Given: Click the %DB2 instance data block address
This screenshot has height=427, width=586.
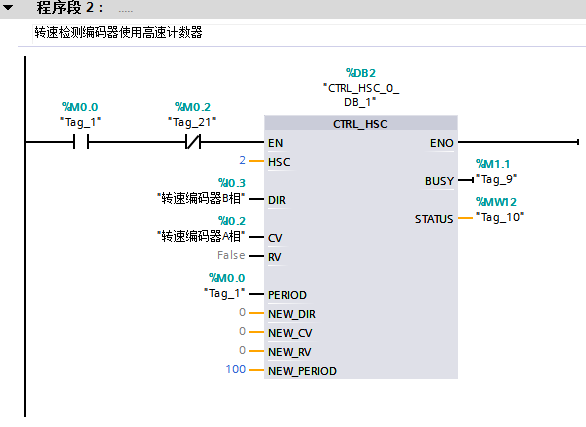Looking at the screenshot, I should [361, 73].
